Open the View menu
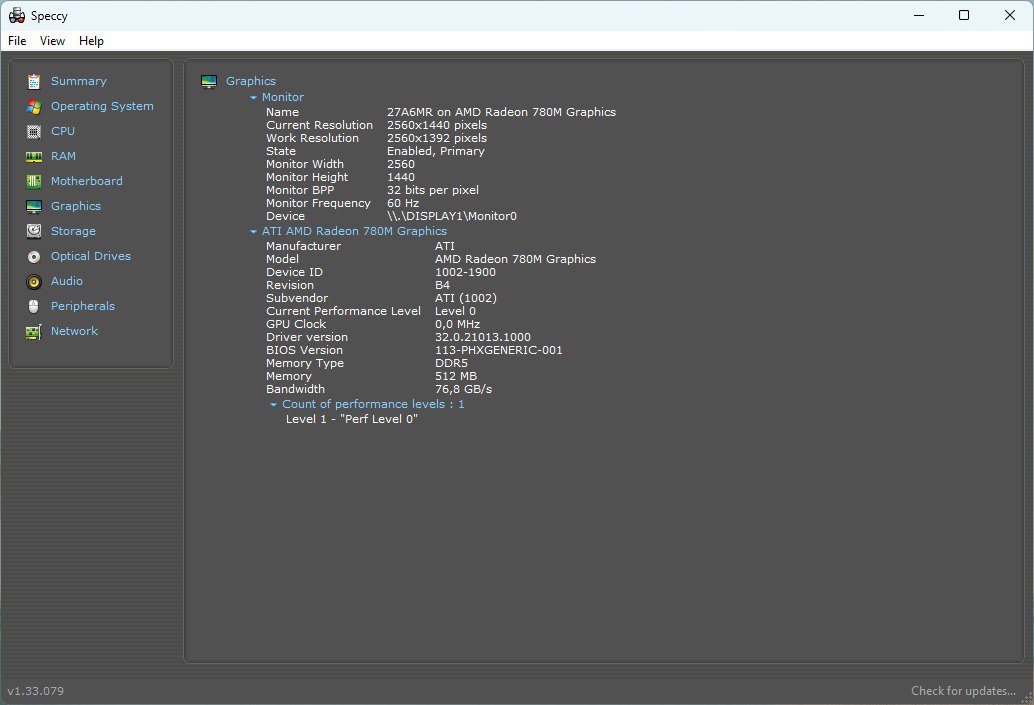 tap(52, 41)
